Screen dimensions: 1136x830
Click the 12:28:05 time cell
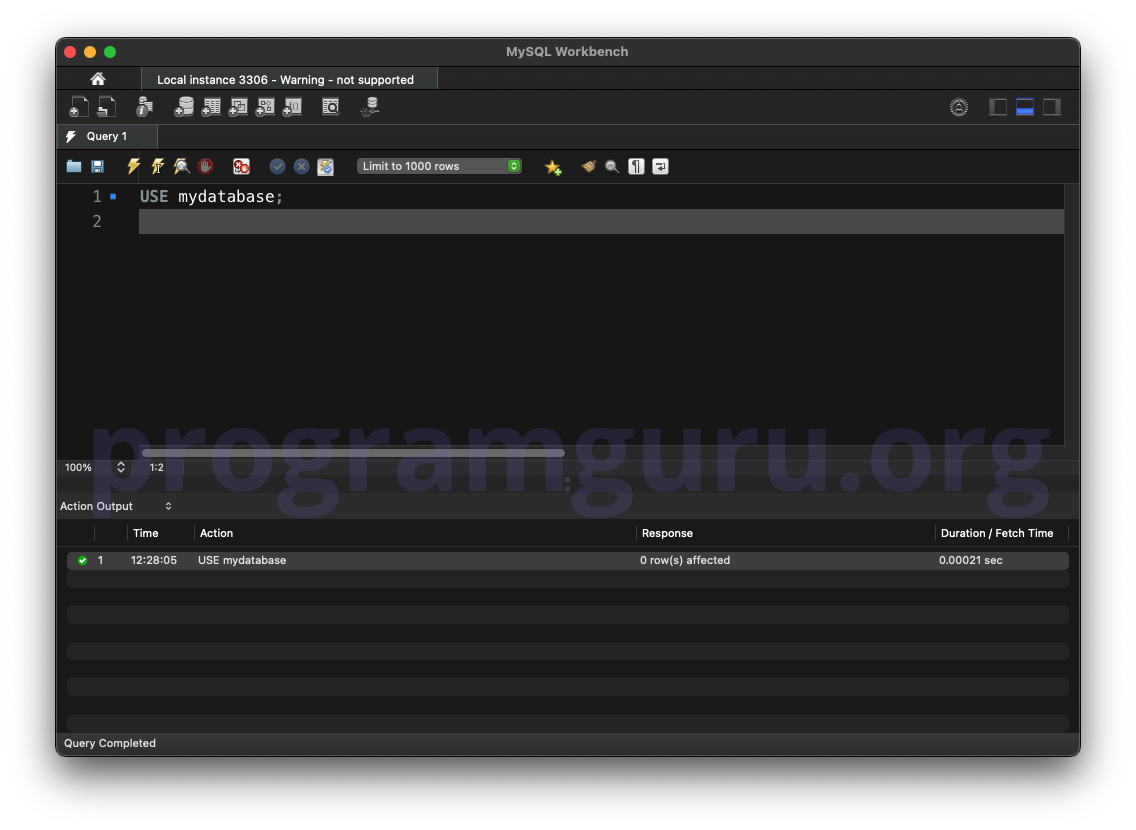(154, 561)
